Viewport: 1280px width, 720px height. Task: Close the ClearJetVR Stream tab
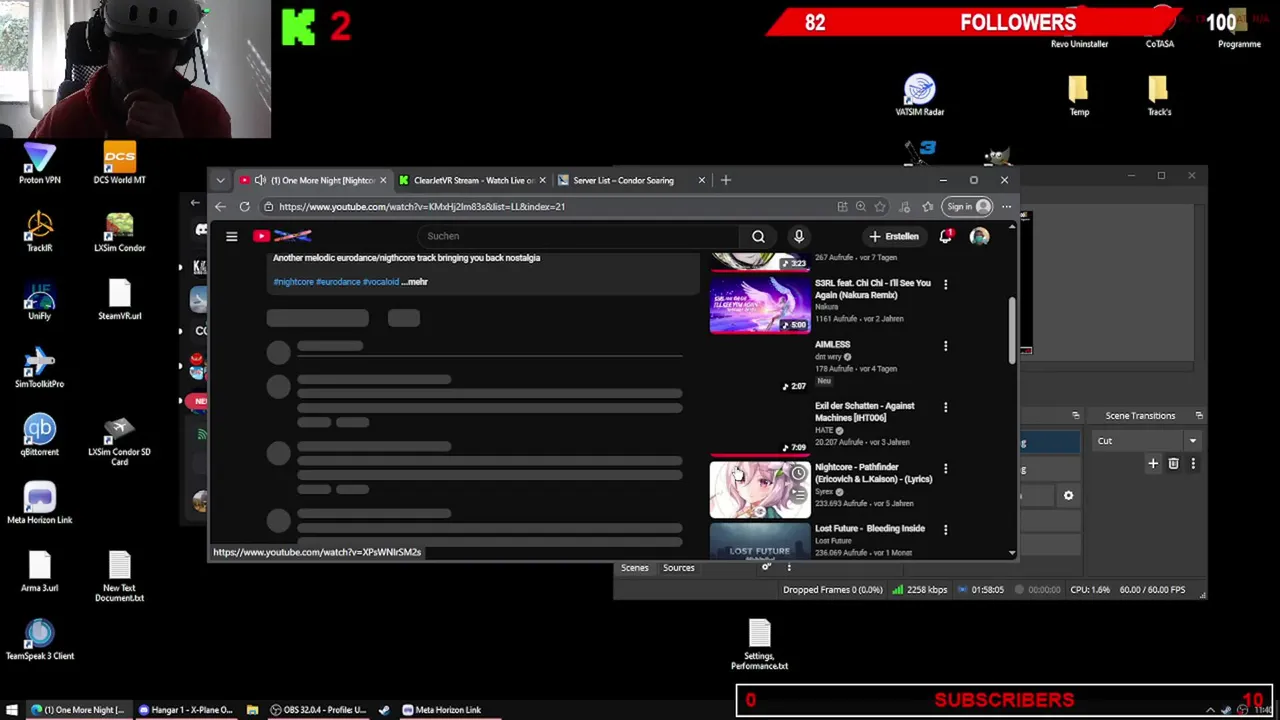tap(542, 180)
